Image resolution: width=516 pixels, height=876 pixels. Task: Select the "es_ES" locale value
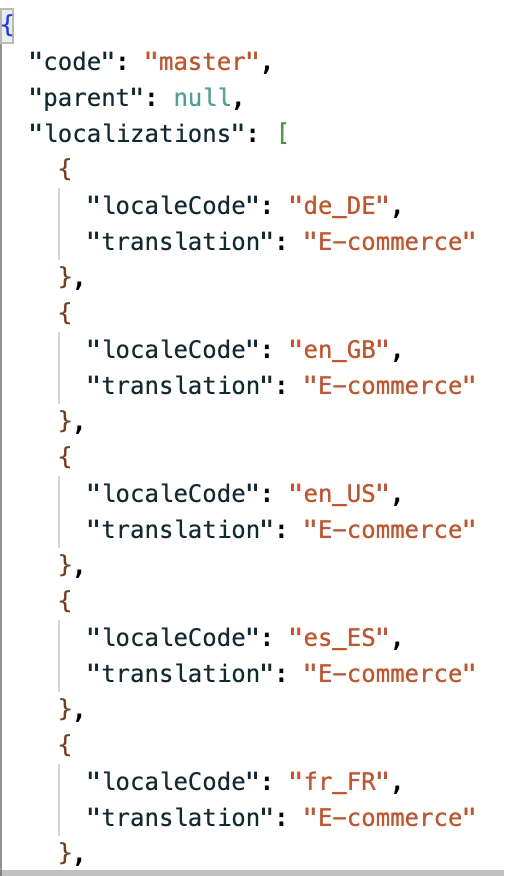pyautogui.click(x=339, y=638)
